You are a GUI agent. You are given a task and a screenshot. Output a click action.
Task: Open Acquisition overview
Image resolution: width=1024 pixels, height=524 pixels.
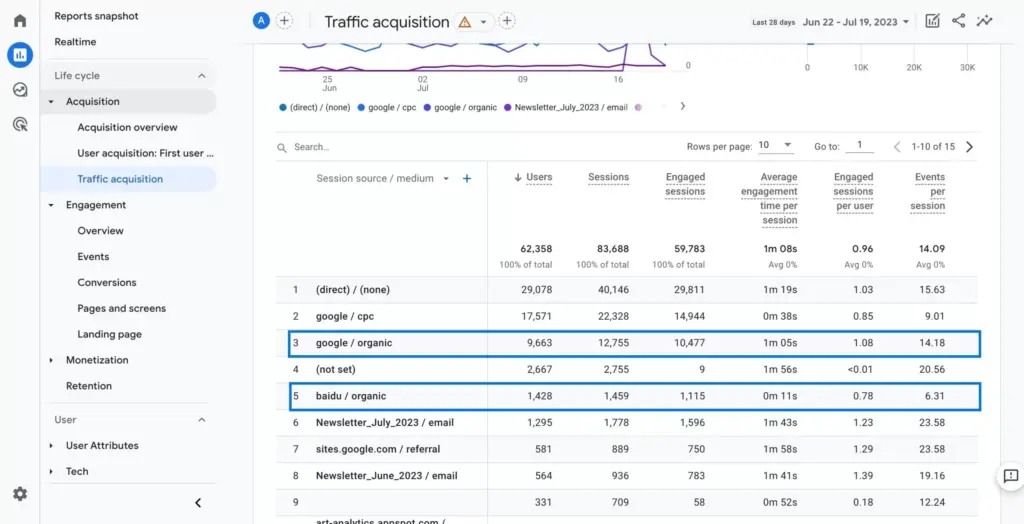coord(127,127)
